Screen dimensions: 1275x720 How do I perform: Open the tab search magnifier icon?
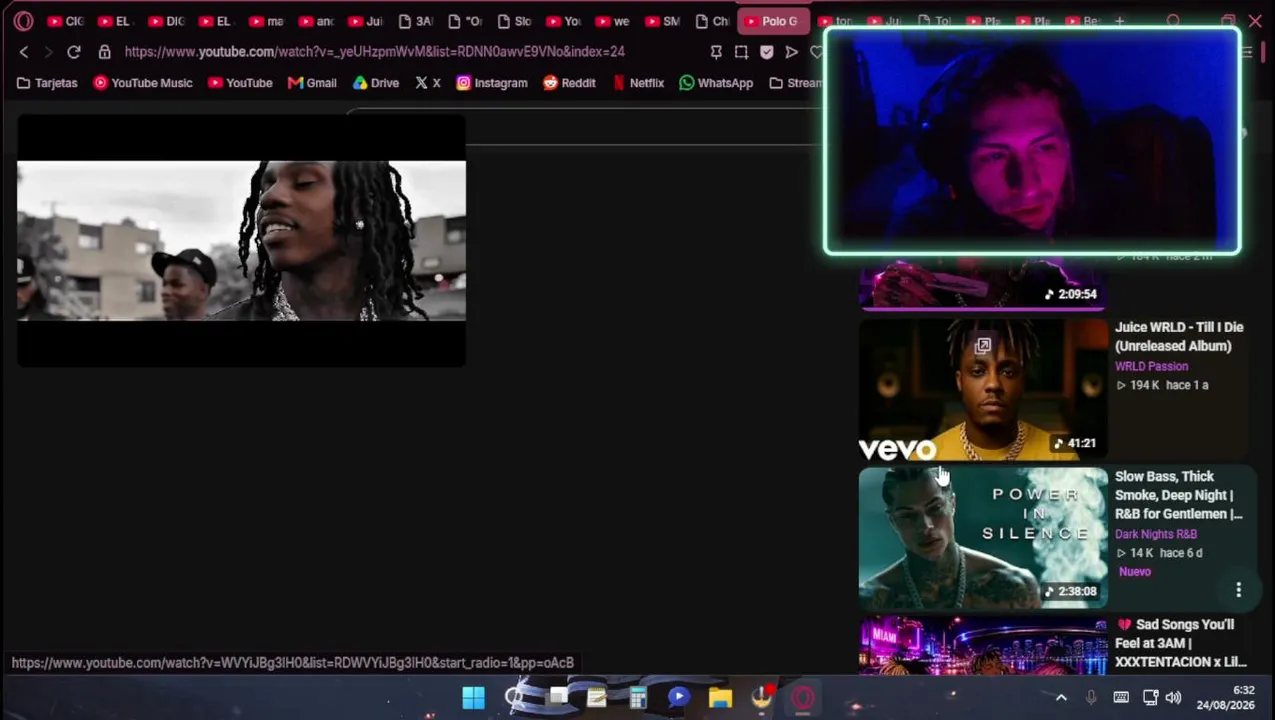coord(1173,21)
